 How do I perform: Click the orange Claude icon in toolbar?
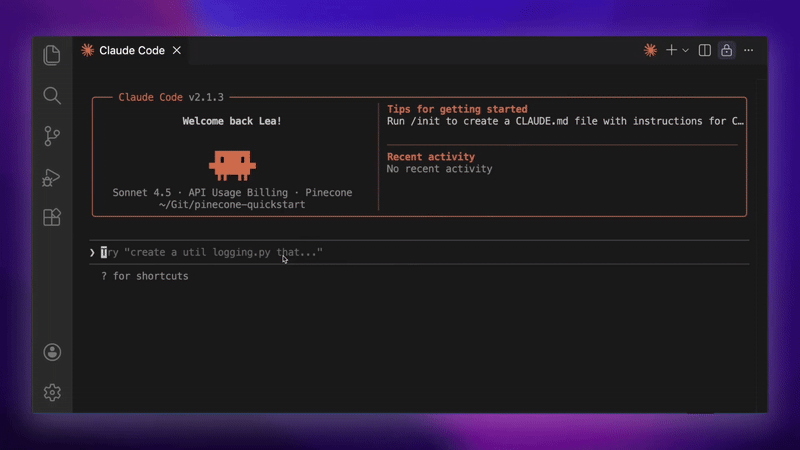tap(650, 50)
